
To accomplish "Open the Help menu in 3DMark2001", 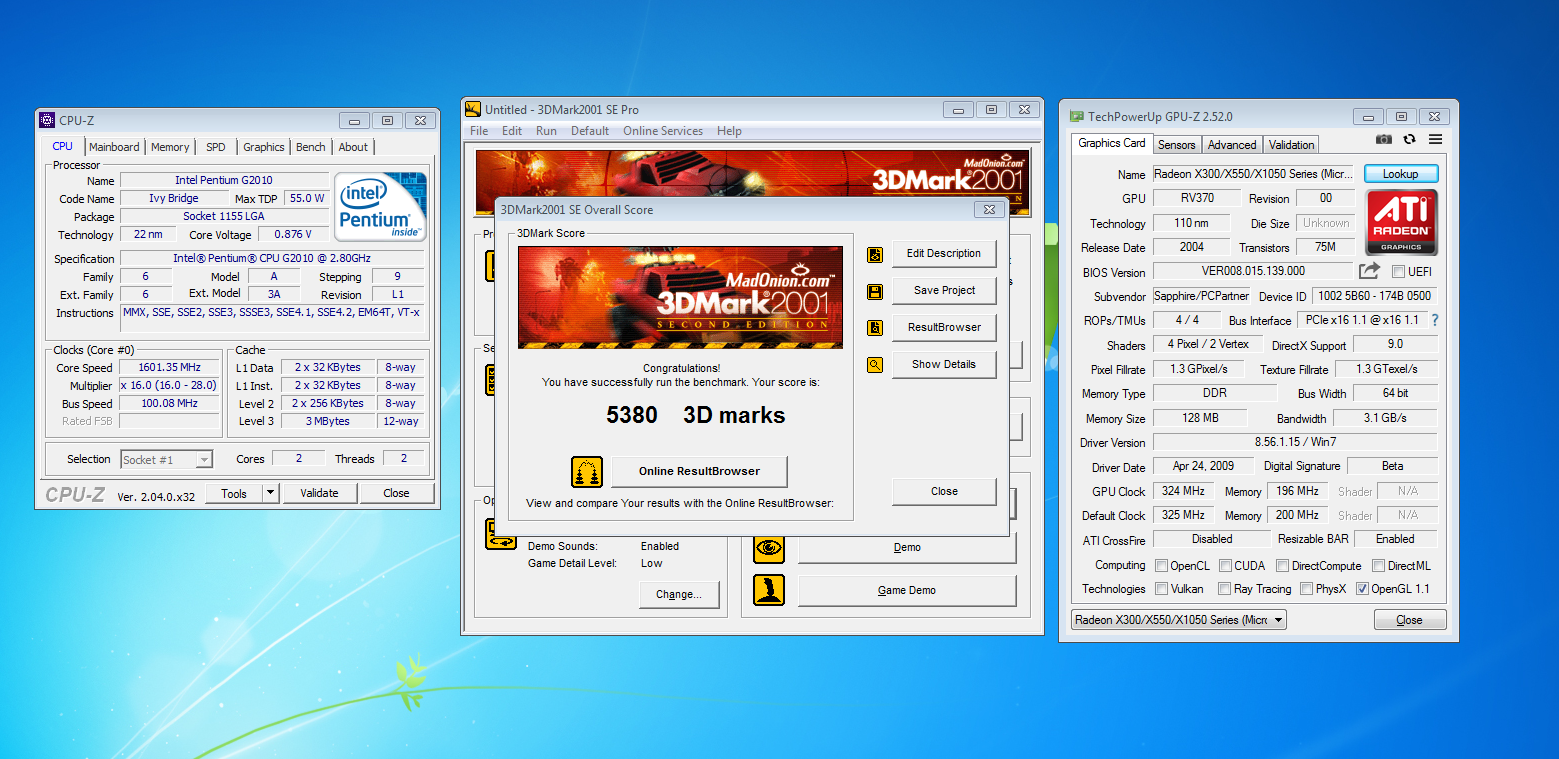I will [x=729, y=131].
